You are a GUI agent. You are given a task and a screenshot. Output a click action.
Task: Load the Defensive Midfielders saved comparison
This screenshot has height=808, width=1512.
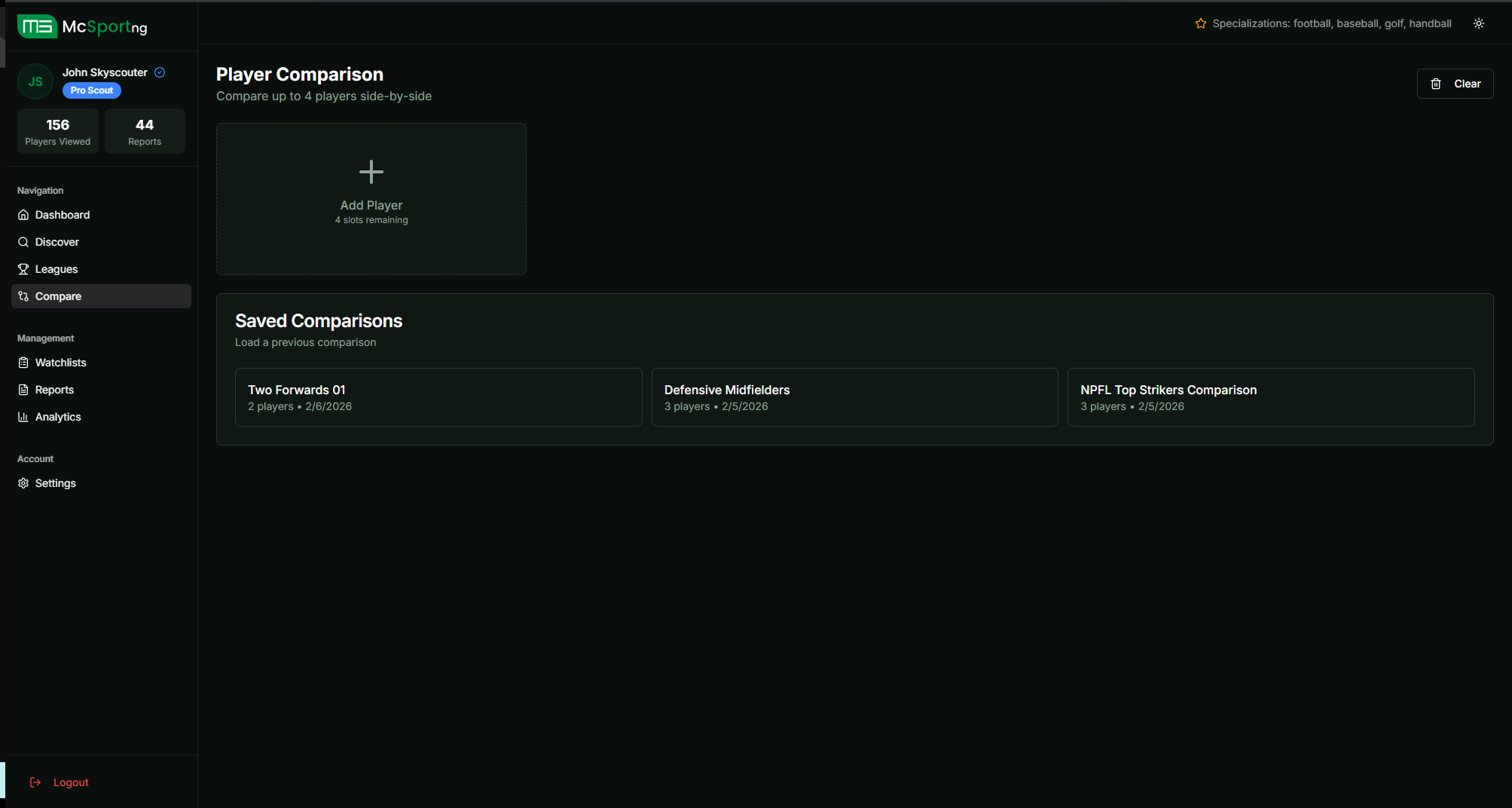[854, 397]
